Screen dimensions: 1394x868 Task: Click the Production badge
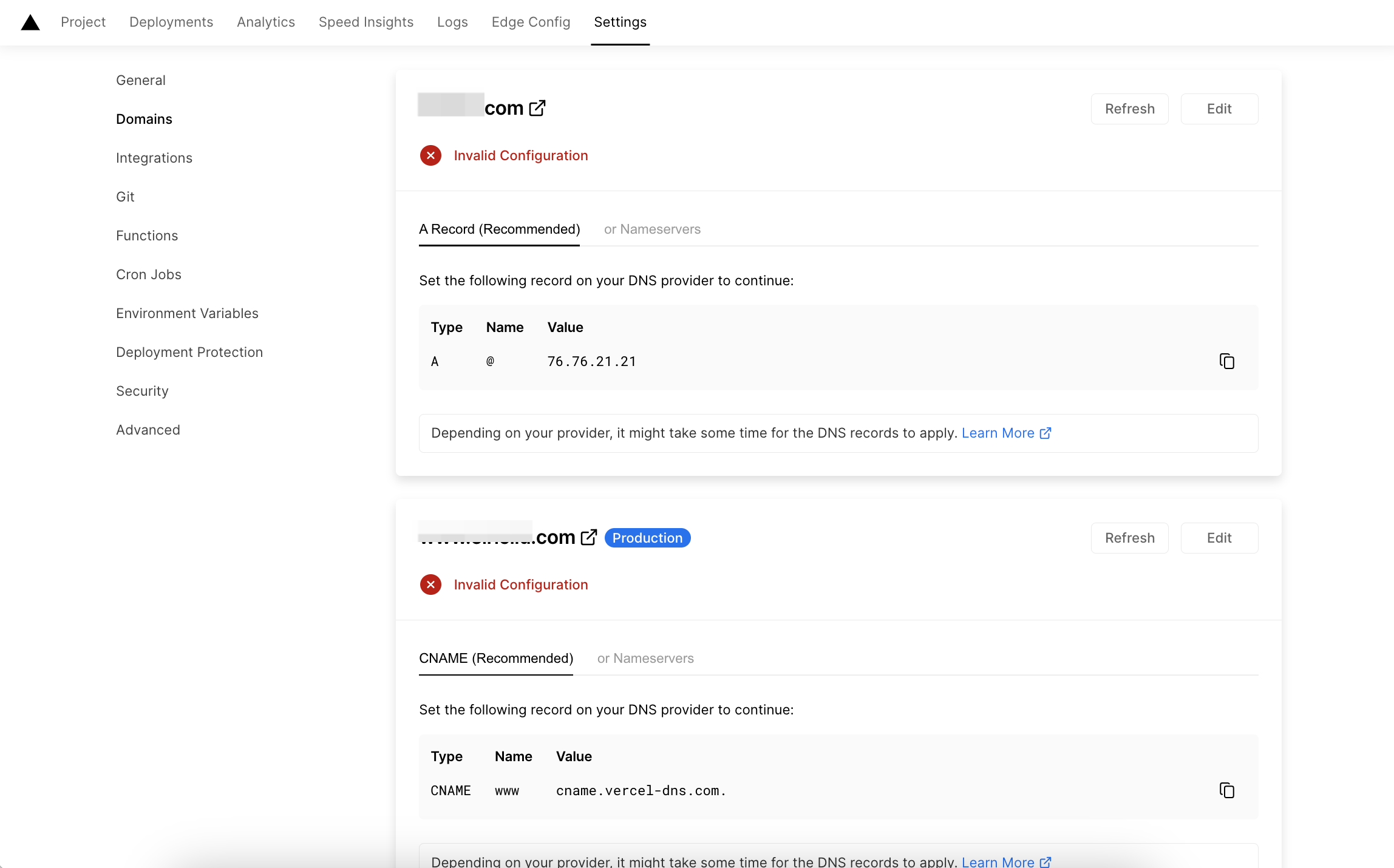tap(647, 538)
